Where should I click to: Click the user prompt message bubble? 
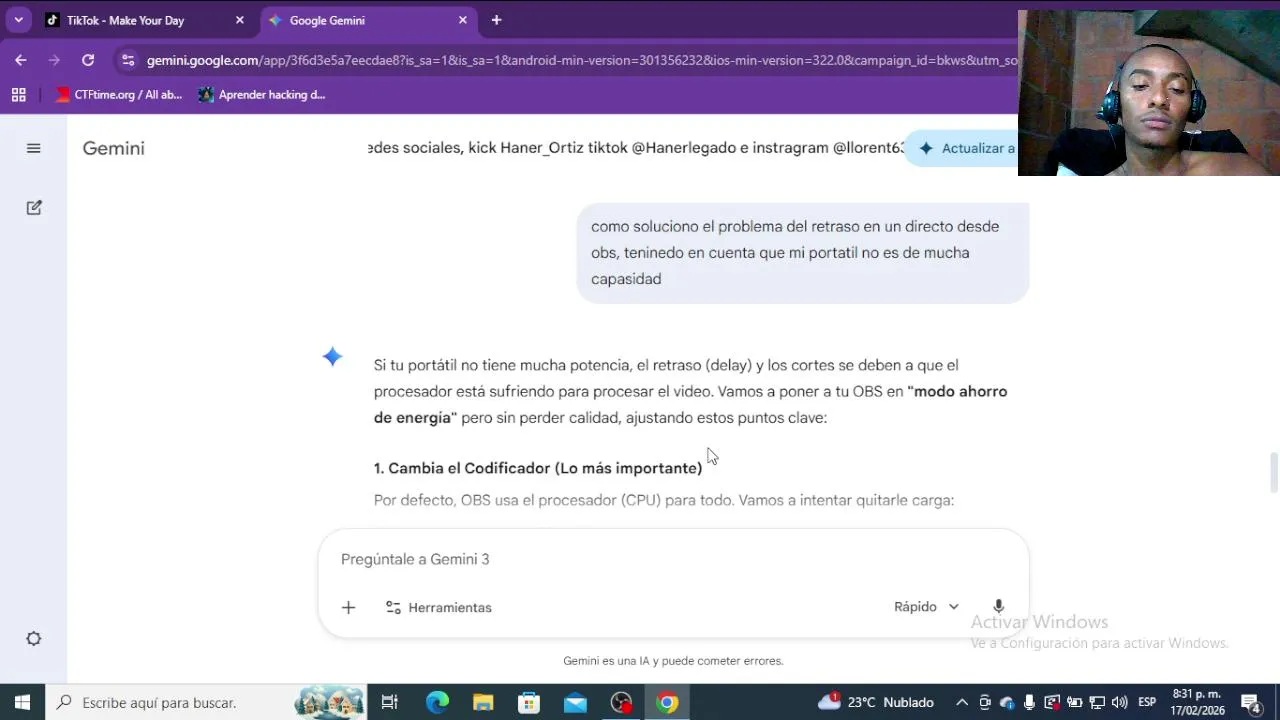click(x=802, y=253)
